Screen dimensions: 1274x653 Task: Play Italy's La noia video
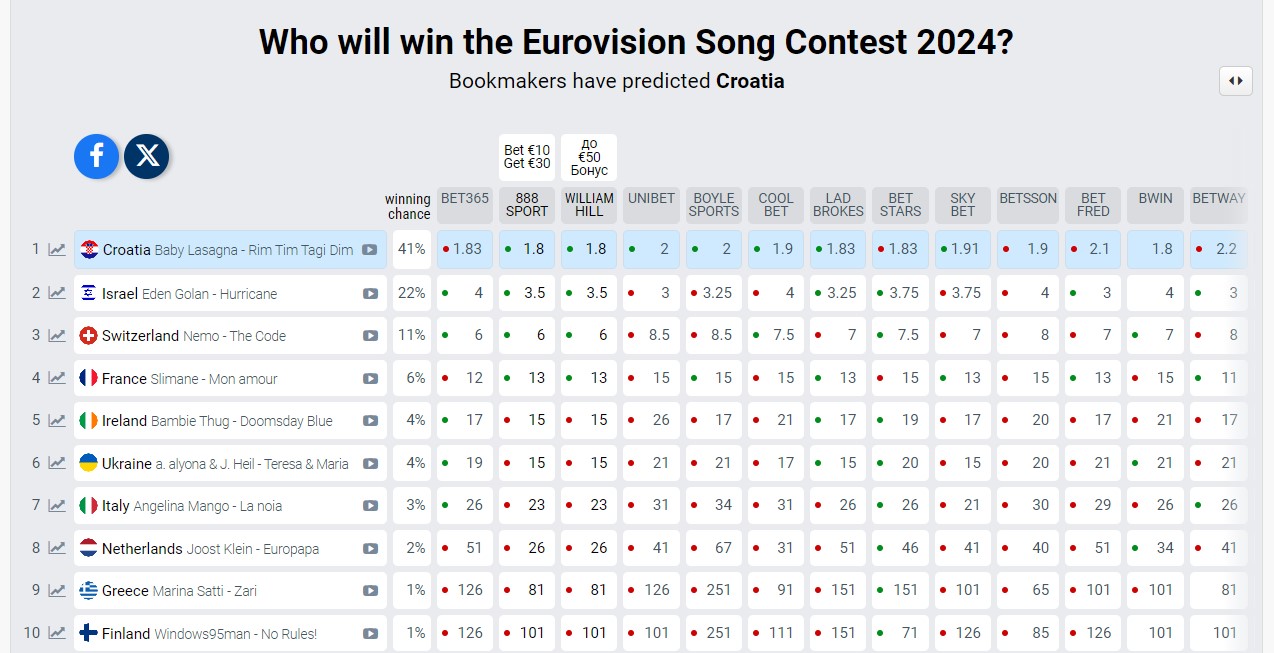(370, 506)
